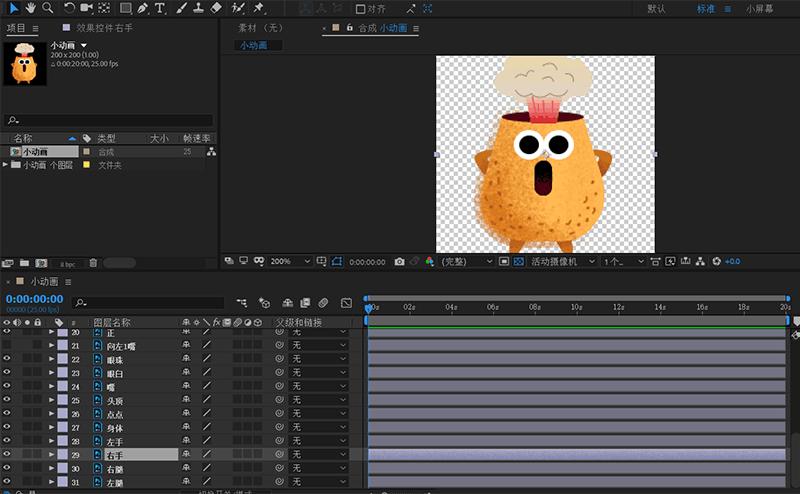Open the 活动摄像机 camera view dropdown
This screenshot has width=800, height=494.
[x=562, y=261]
